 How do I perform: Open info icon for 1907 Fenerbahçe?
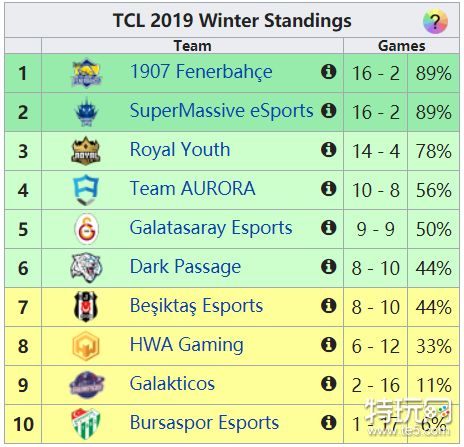pos(328,72)
